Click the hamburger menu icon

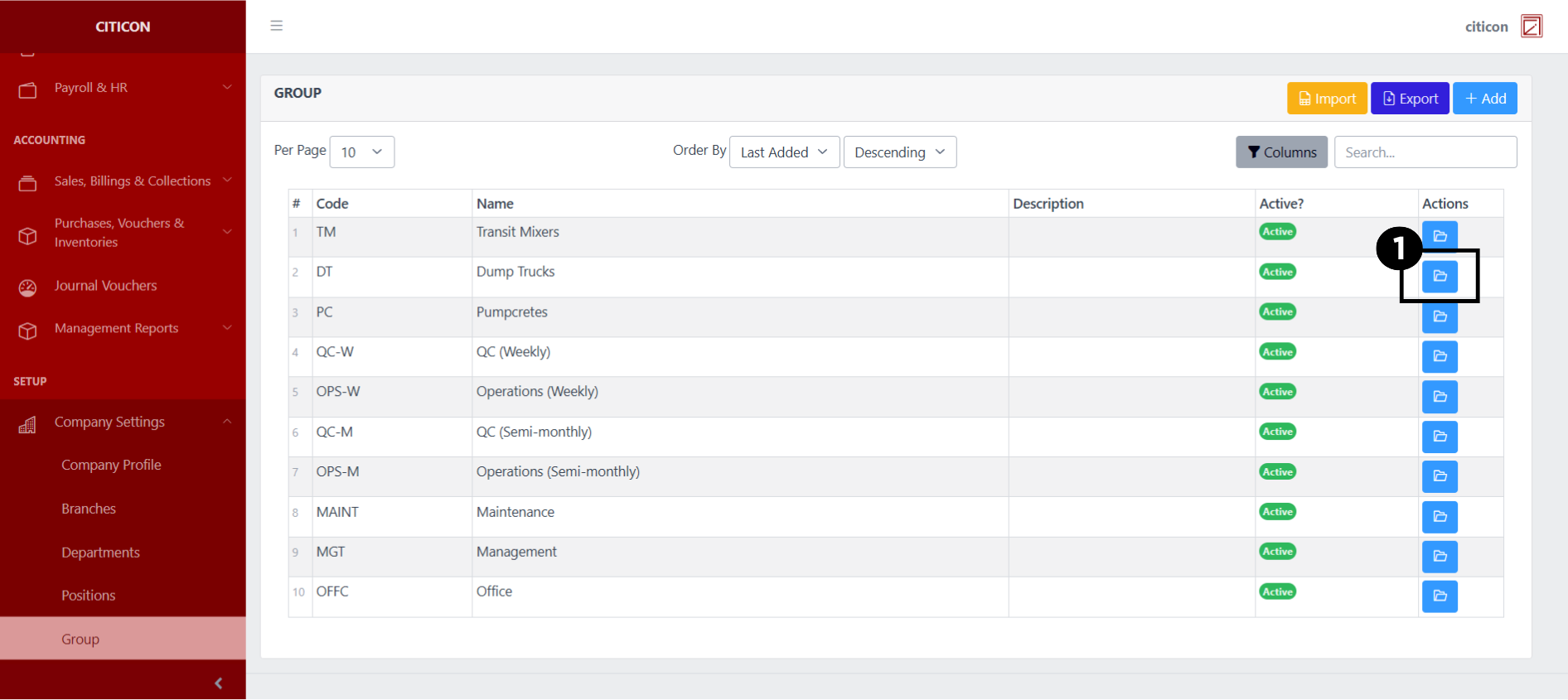pyautogui.click(x=277, y=26)
